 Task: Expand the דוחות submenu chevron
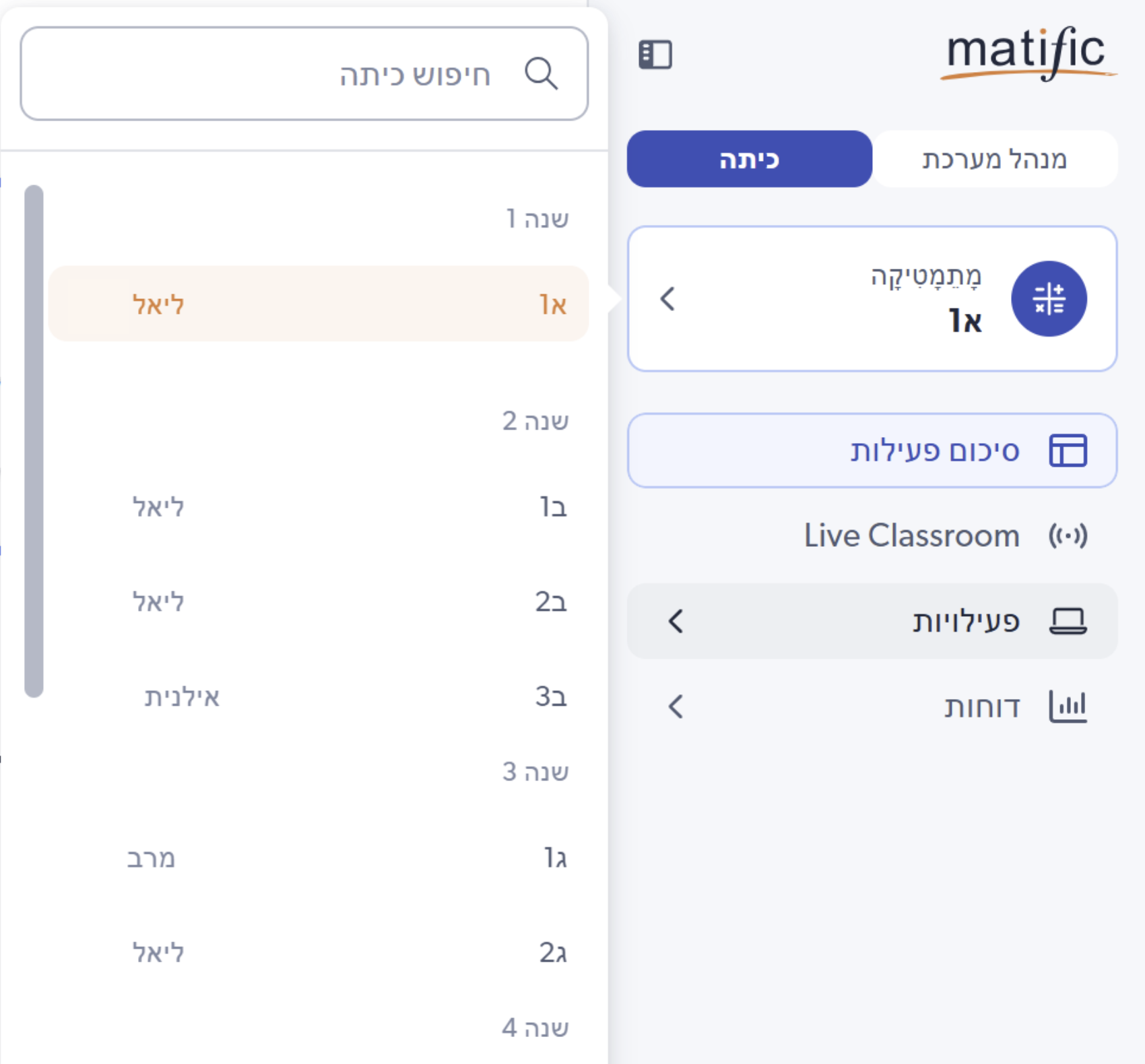pos(676,707)
